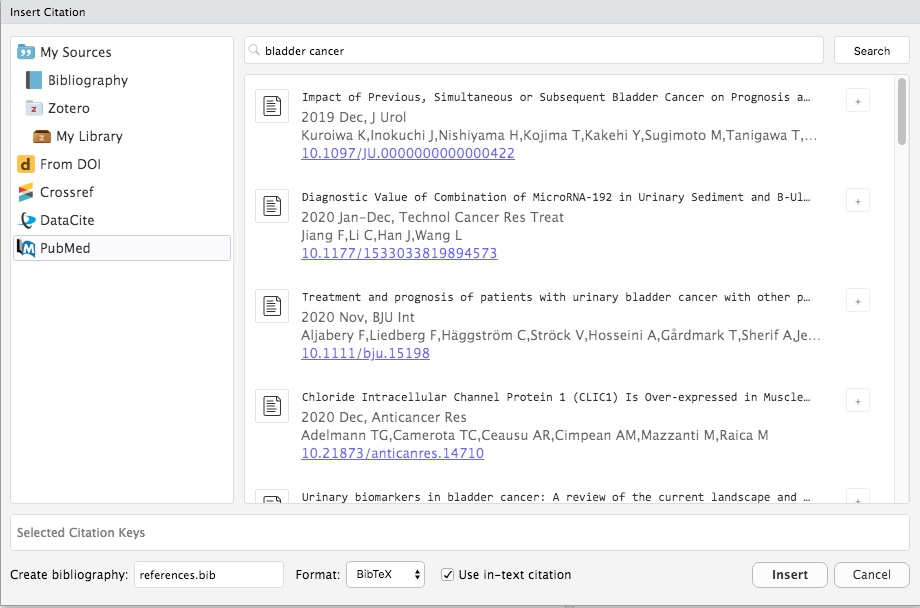Cancel the Insert Citation dialog
920x608 pixels.
click(x=871, y=575)
